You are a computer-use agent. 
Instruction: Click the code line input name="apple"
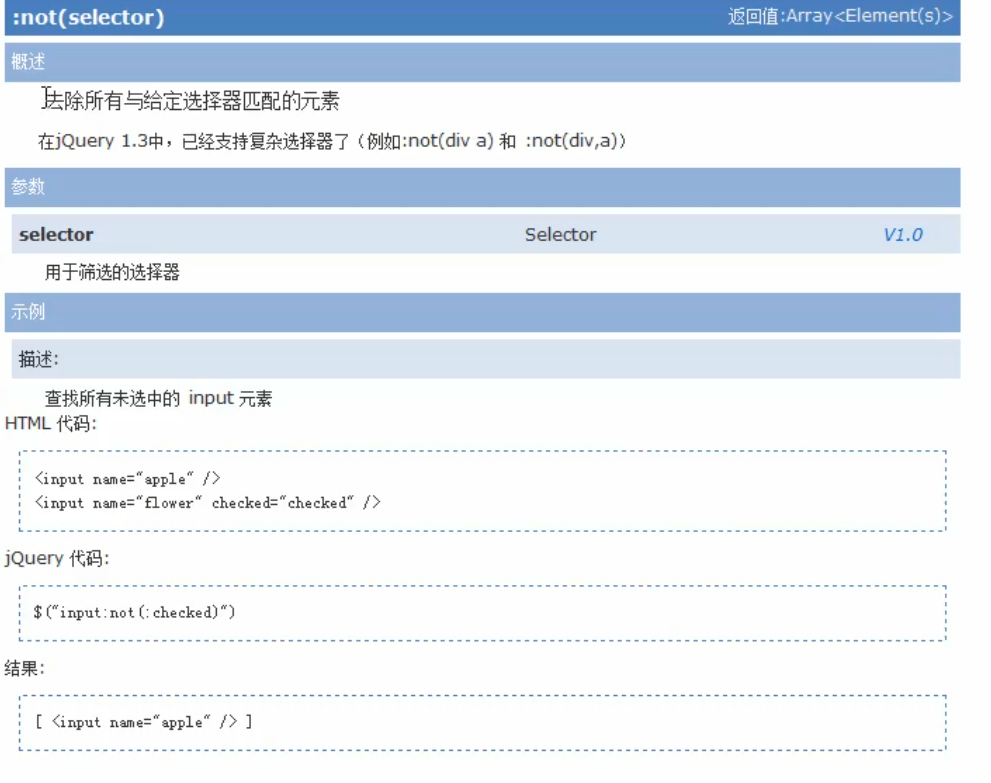[x=128, y=479]
